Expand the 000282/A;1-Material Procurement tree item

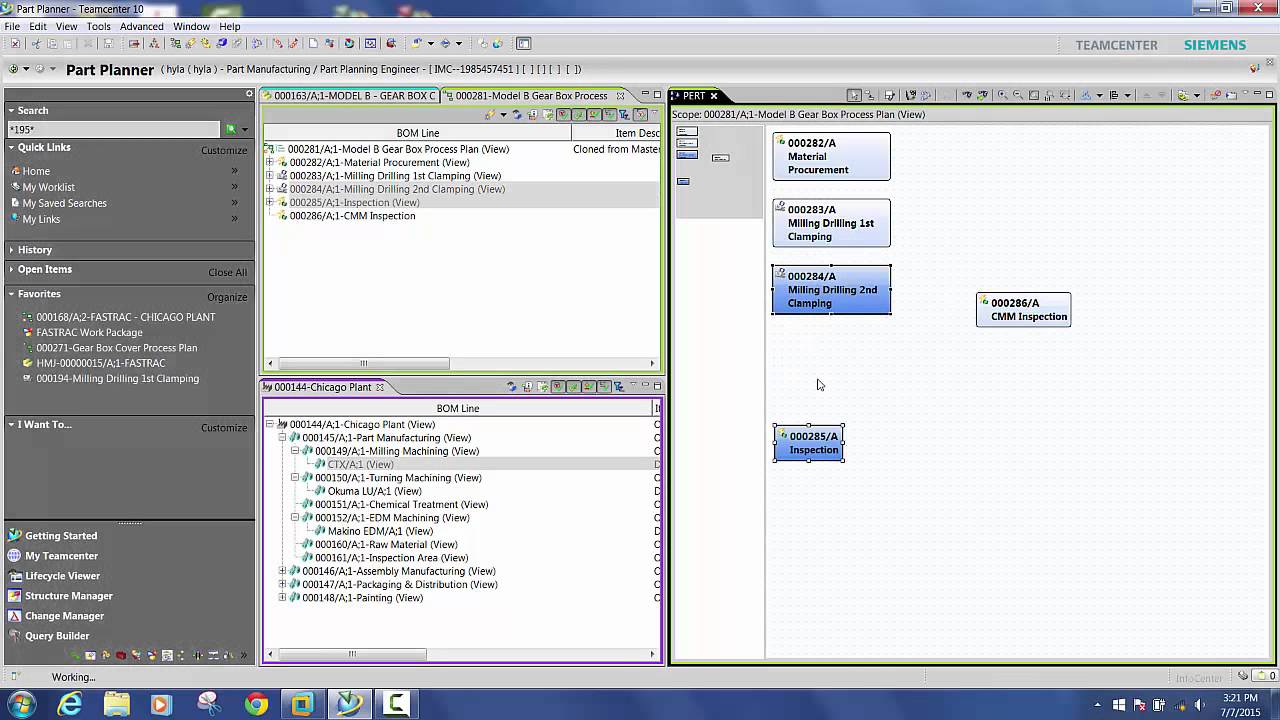click(x=269, y=162)
